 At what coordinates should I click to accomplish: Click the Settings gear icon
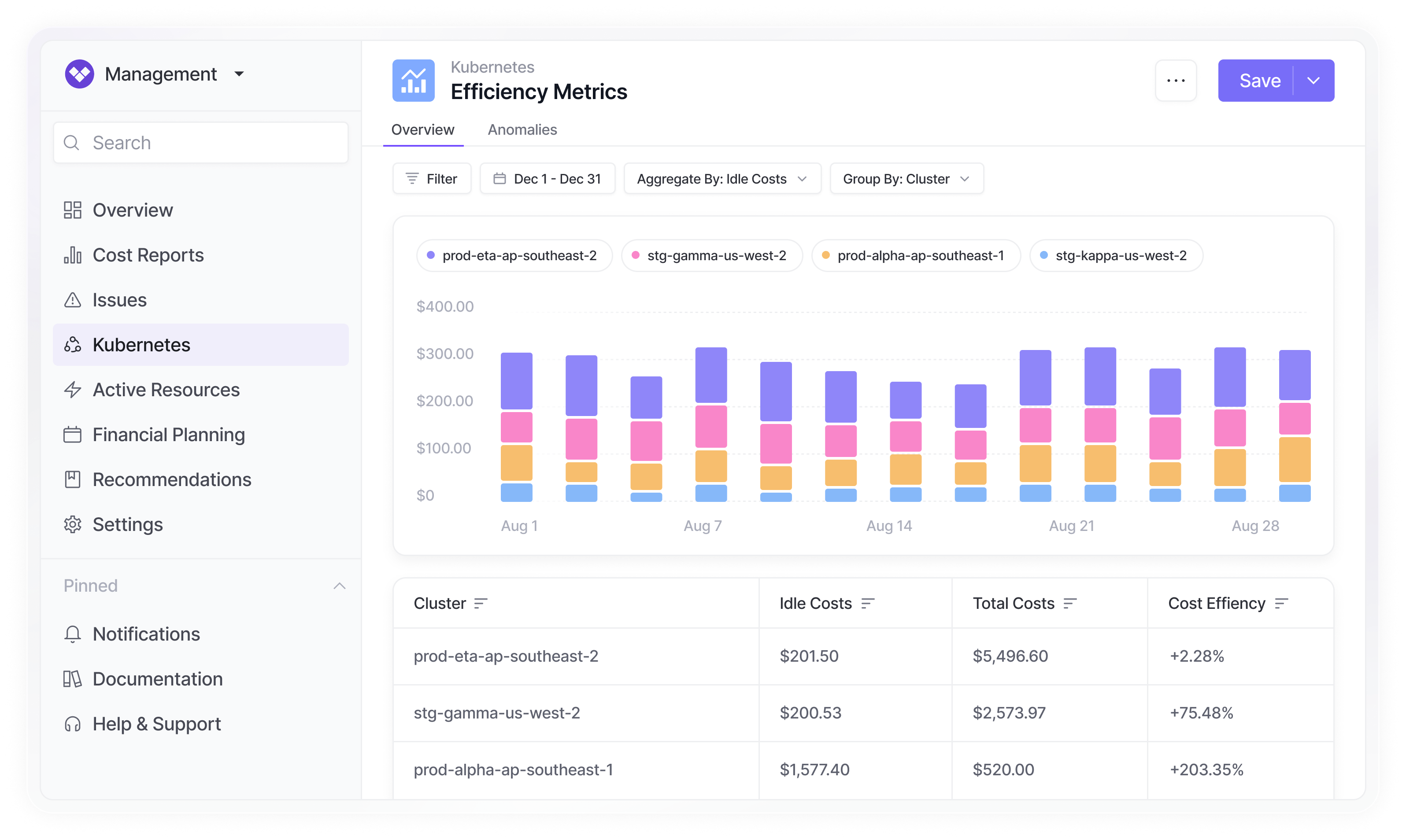point(73,525)
